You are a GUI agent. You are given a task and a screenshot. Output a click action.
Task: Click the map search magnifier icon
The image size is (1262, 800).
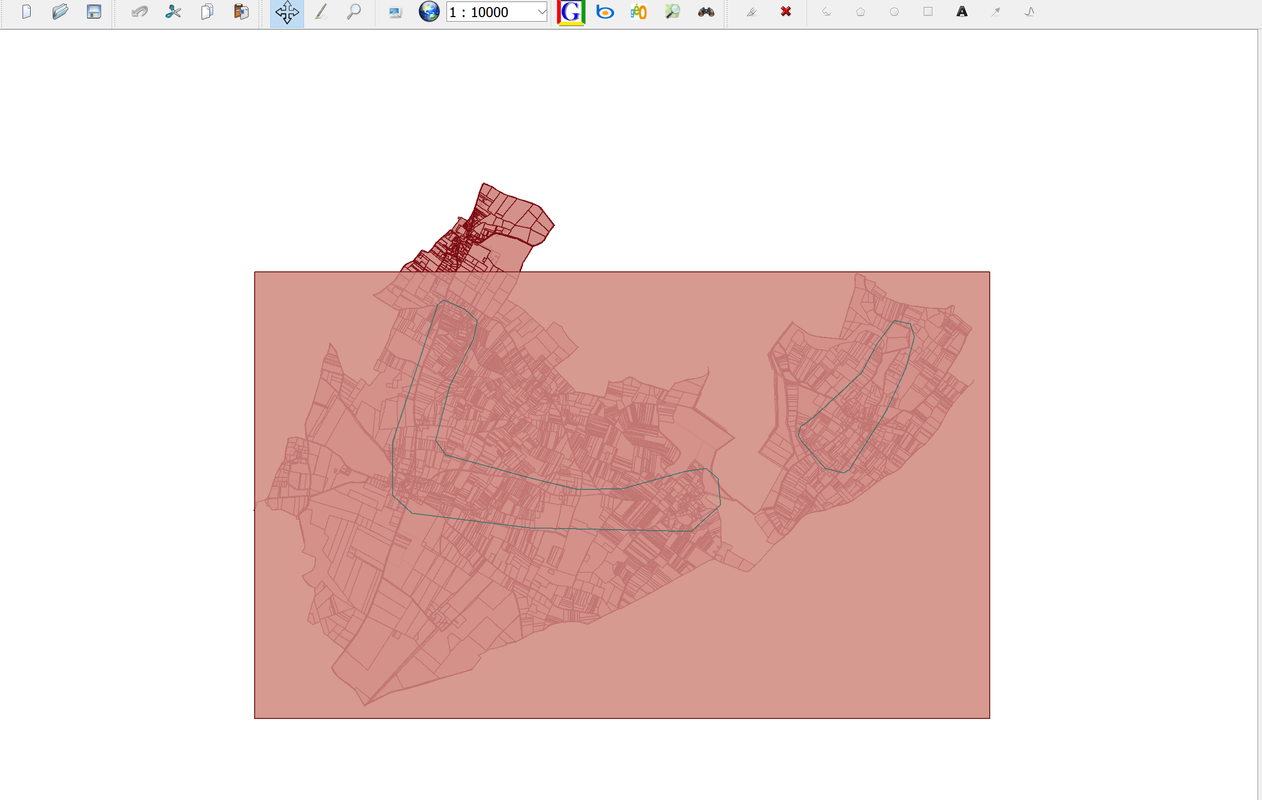(x=672, y=12)
